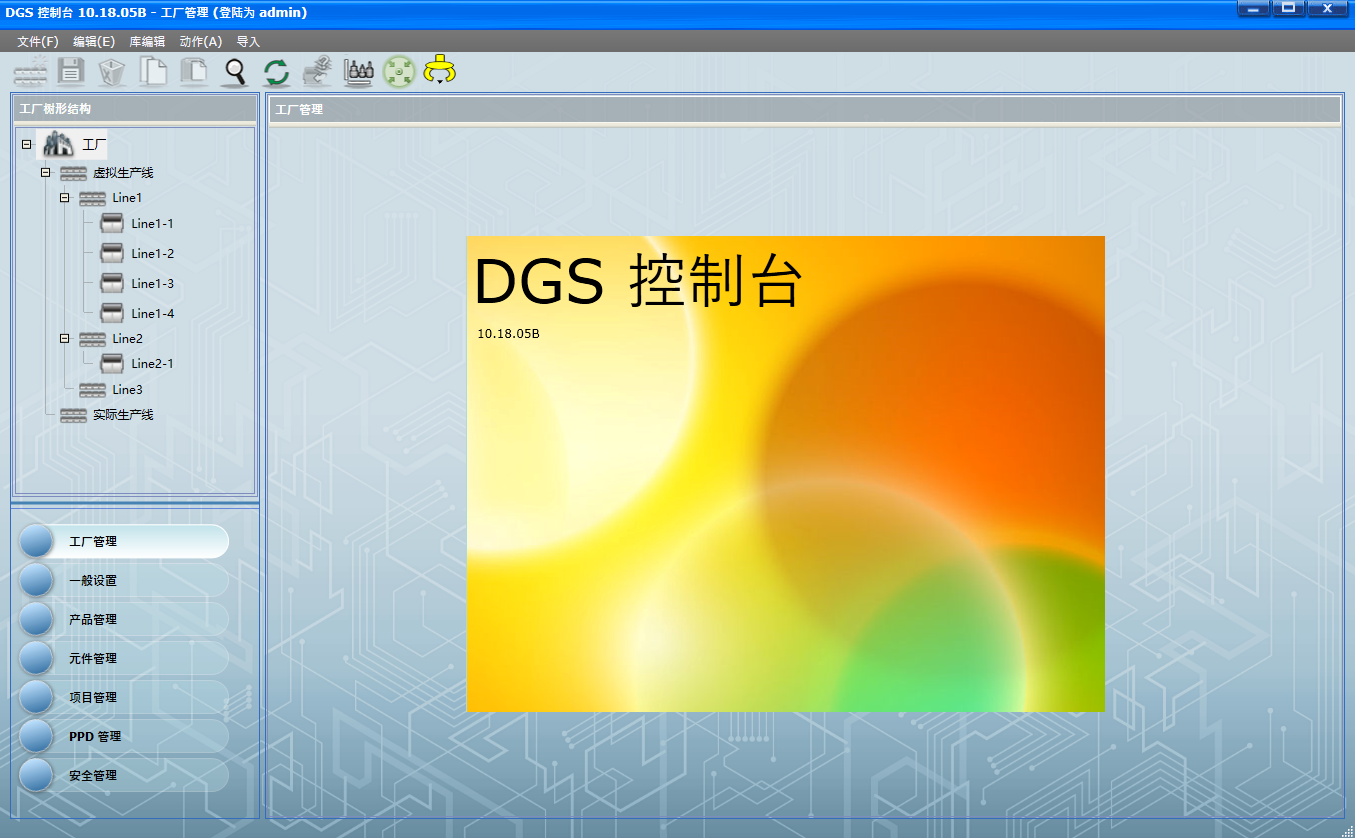Select 实际生产线 label in tree

[123, 415]
